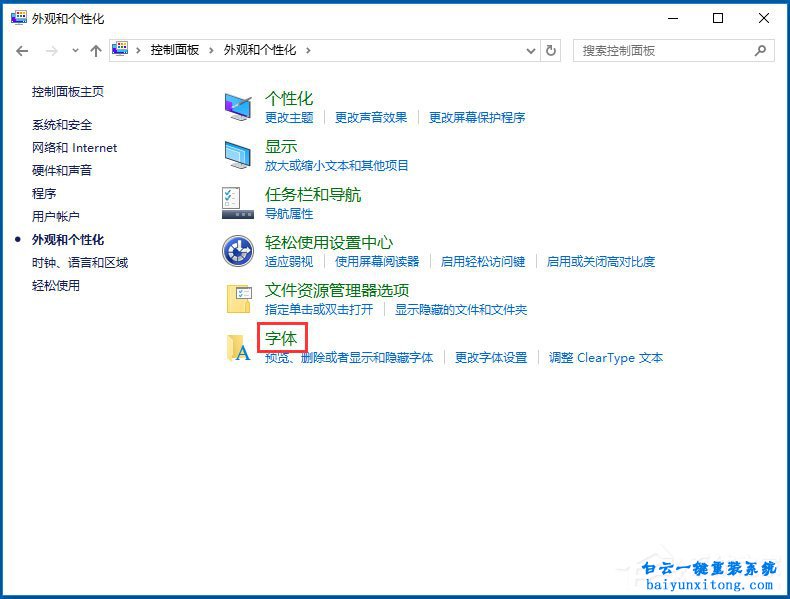Open the 显示 display icon

pyautogui.click(x=238, y=155)
